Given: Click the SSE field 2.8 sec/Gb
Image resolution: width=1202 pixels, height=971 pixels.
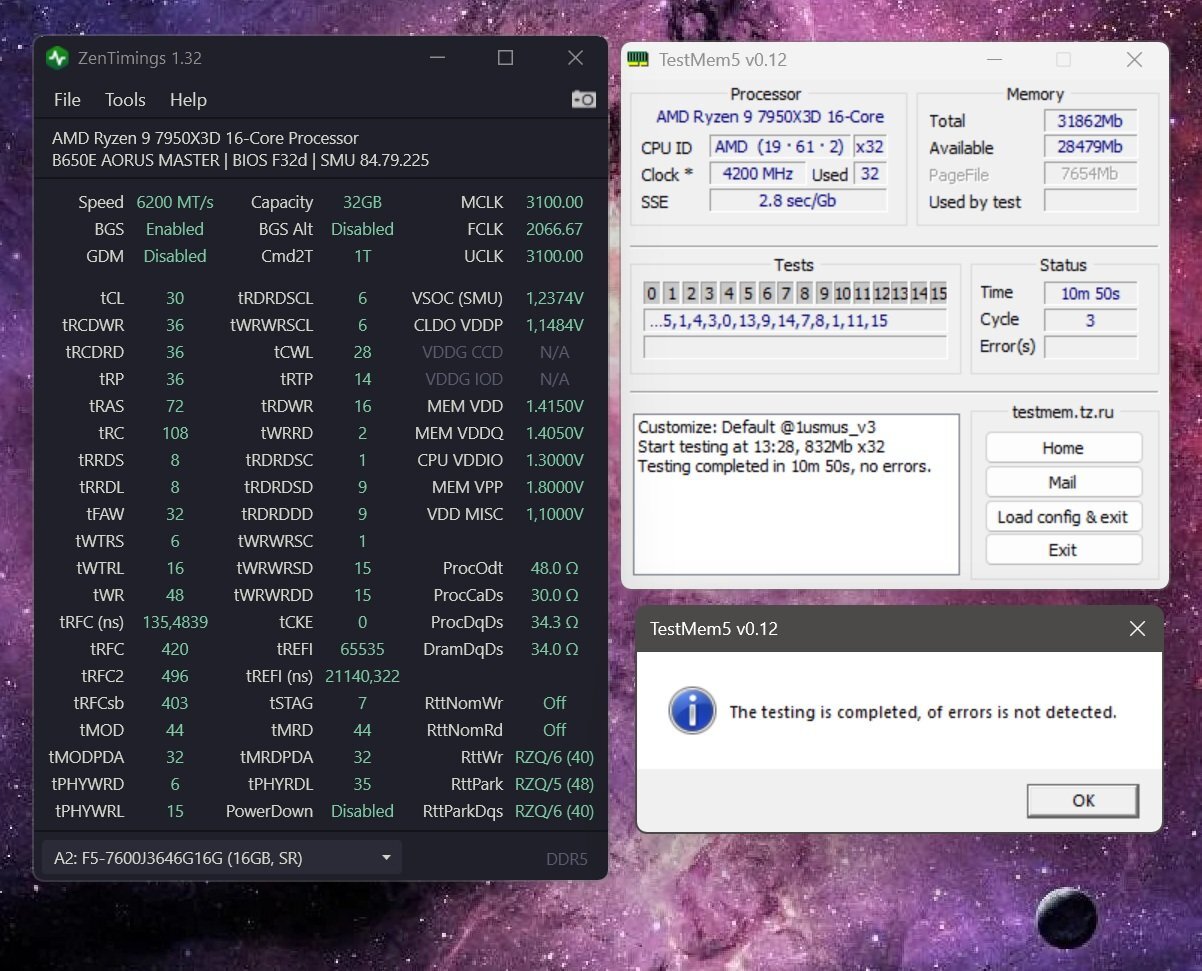Looking at the screenshot, I should pyautogui.click(x=798, y=201).
